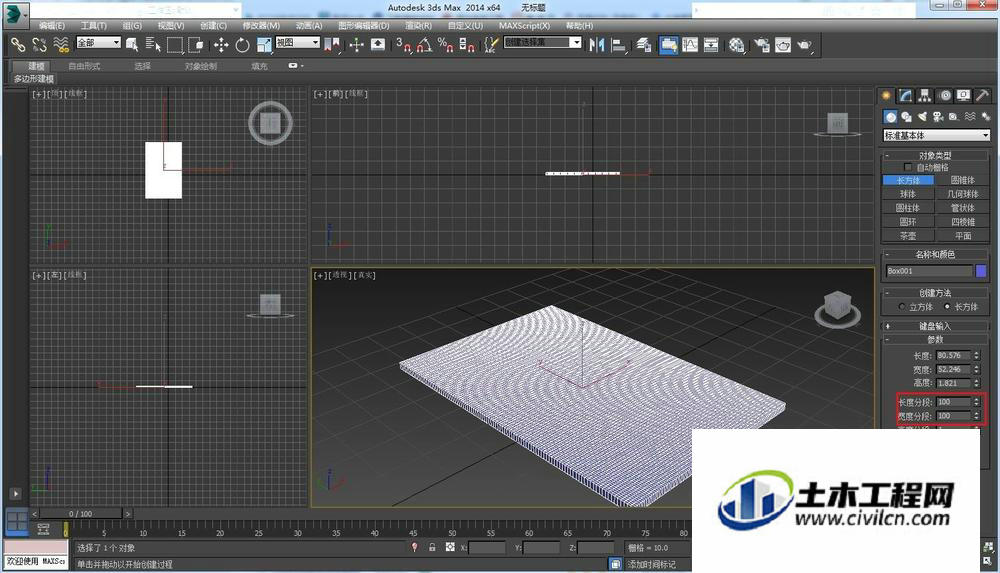Screen dimensions: 1000x573
Task: Switch to the Hierarchy command panel tab
Action: click(x=925, y=96)
